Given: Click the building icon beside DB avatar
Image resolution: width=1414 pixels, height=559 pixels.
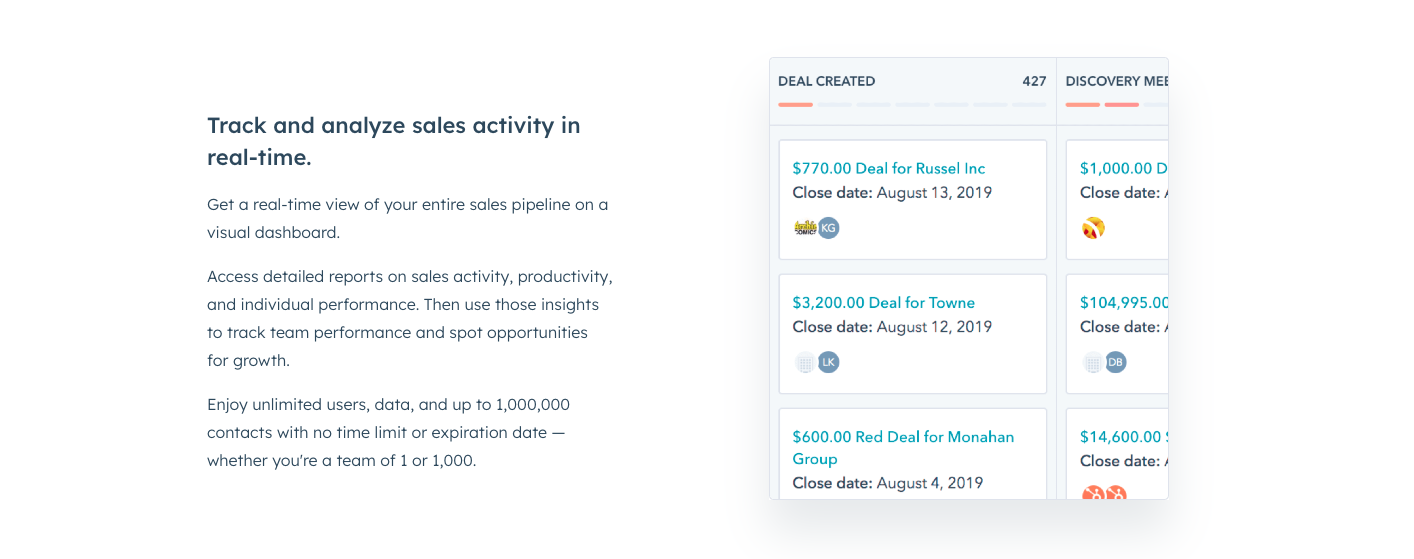Looking at the screenshot, I should click(x=1093, y=362).
